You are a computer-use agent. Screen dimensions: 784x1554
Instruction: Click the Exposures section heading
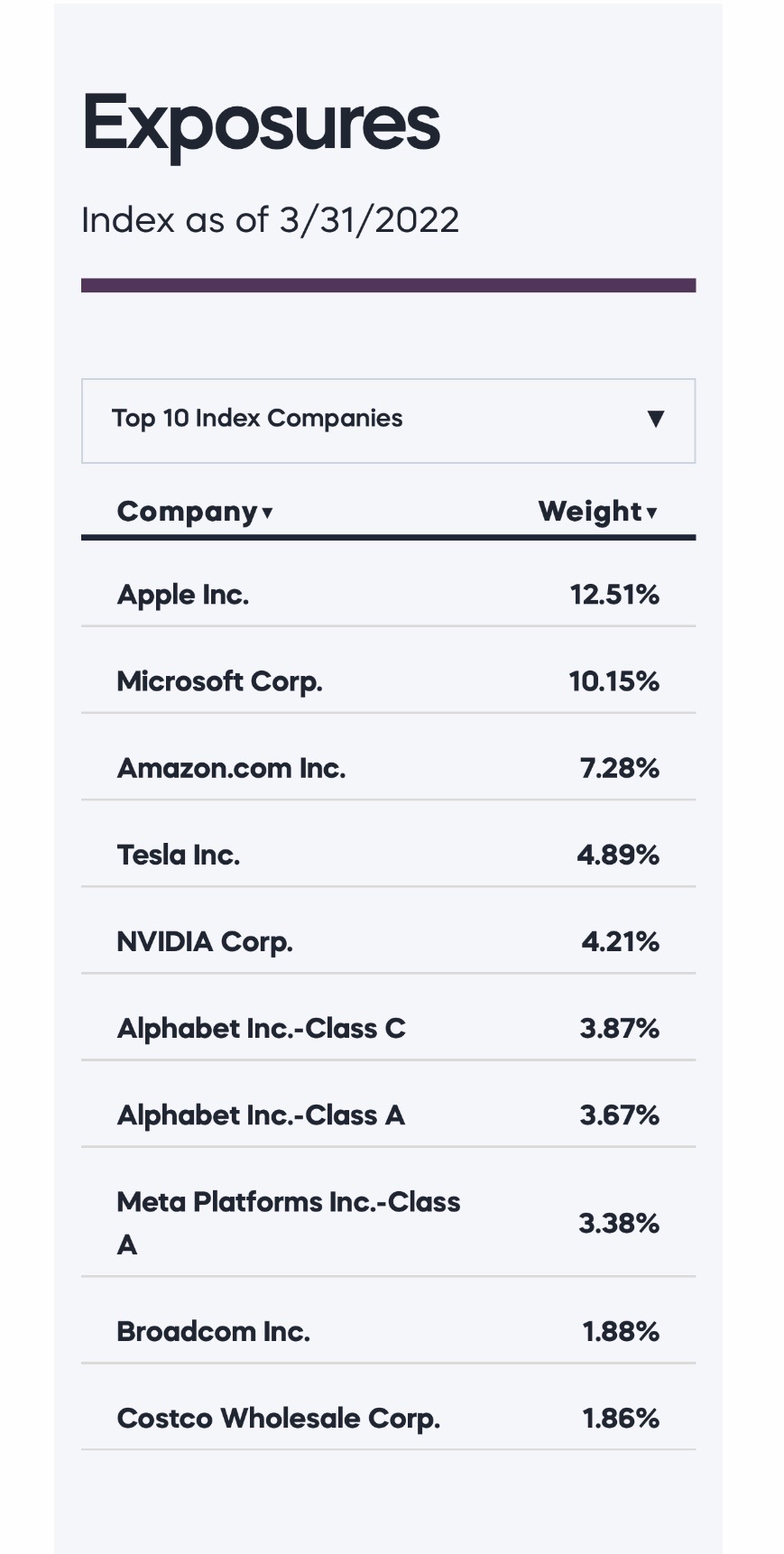pyautogui.click(x=261, y=123)
